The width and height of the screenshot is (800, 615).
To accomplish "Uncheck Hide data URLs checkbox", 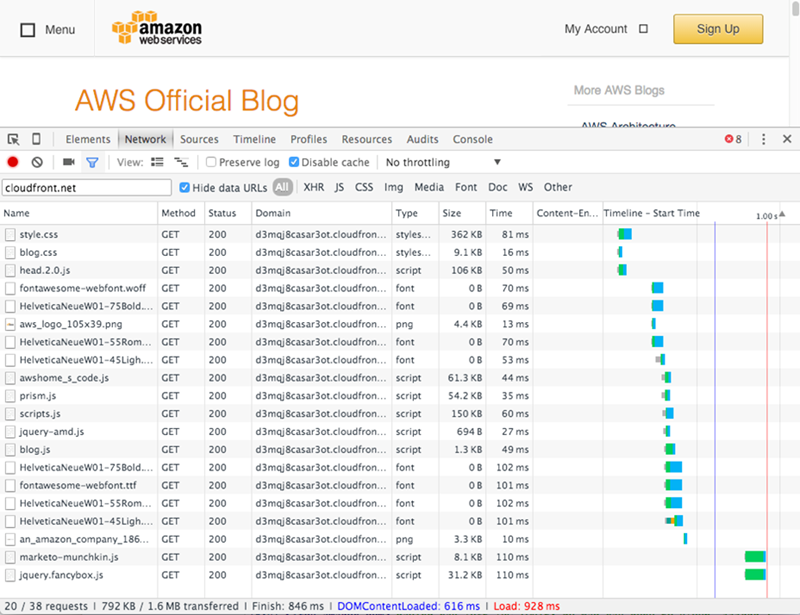I will coord(185,187).
